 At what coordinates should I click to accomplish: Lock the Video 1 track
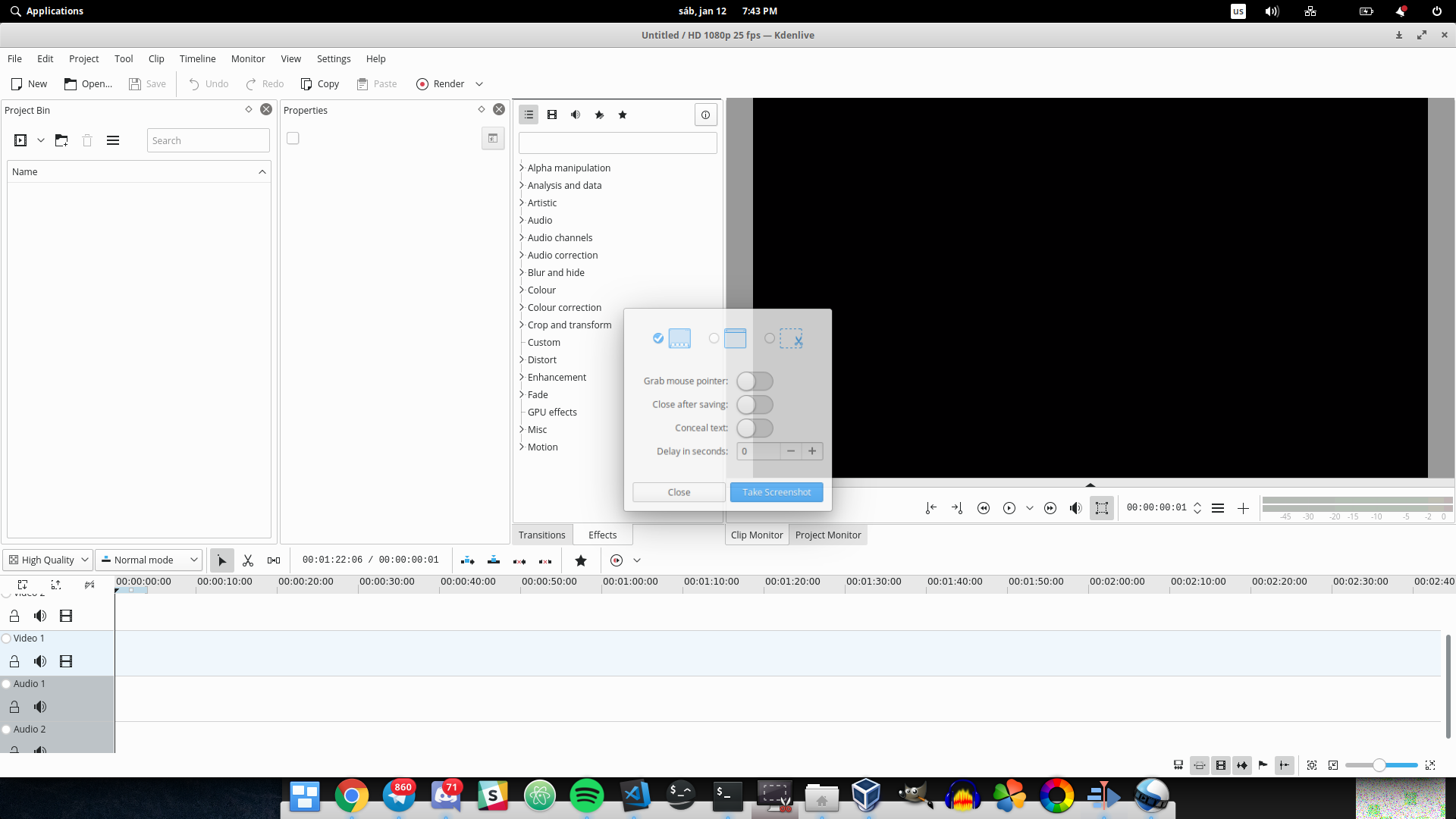(x=14, y=661)
